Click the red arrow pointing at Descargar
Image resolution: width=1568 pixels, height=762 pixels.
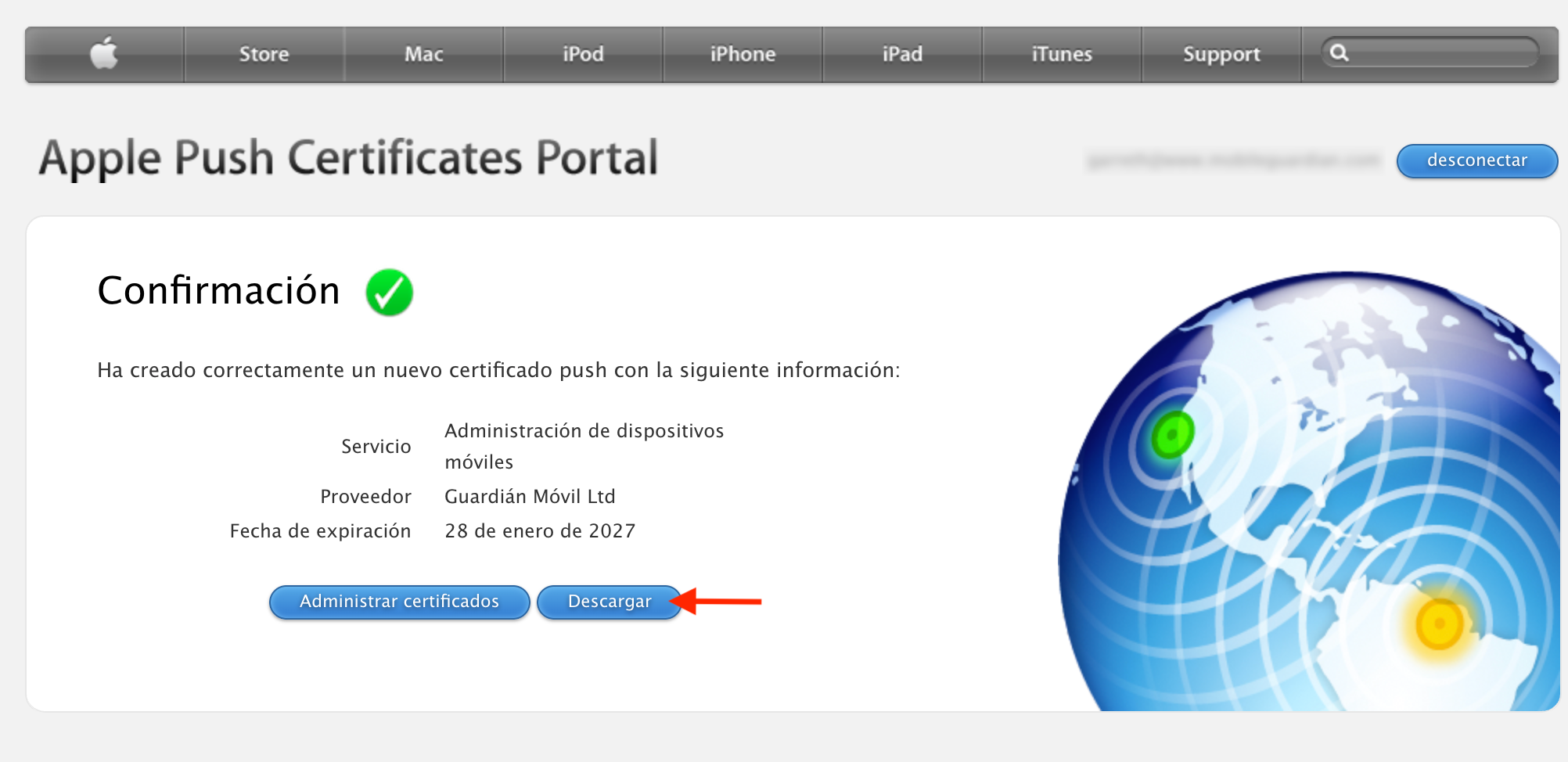tap(718, 601)
